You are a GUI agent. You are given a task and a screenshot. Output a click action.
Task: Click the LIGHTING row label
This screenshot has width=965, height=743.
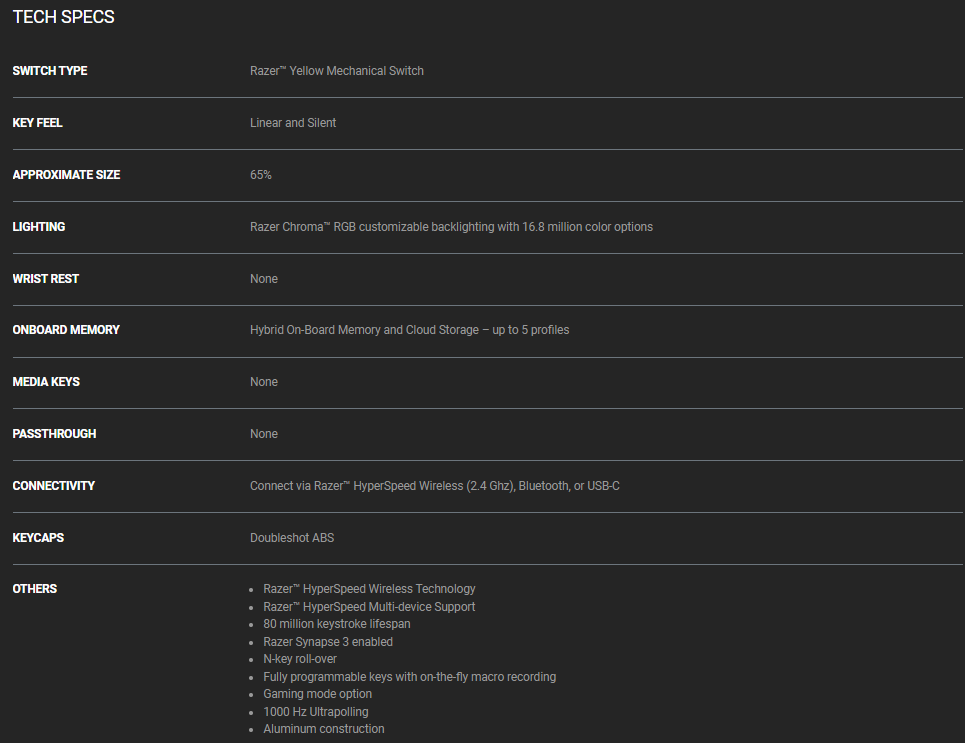39,227
